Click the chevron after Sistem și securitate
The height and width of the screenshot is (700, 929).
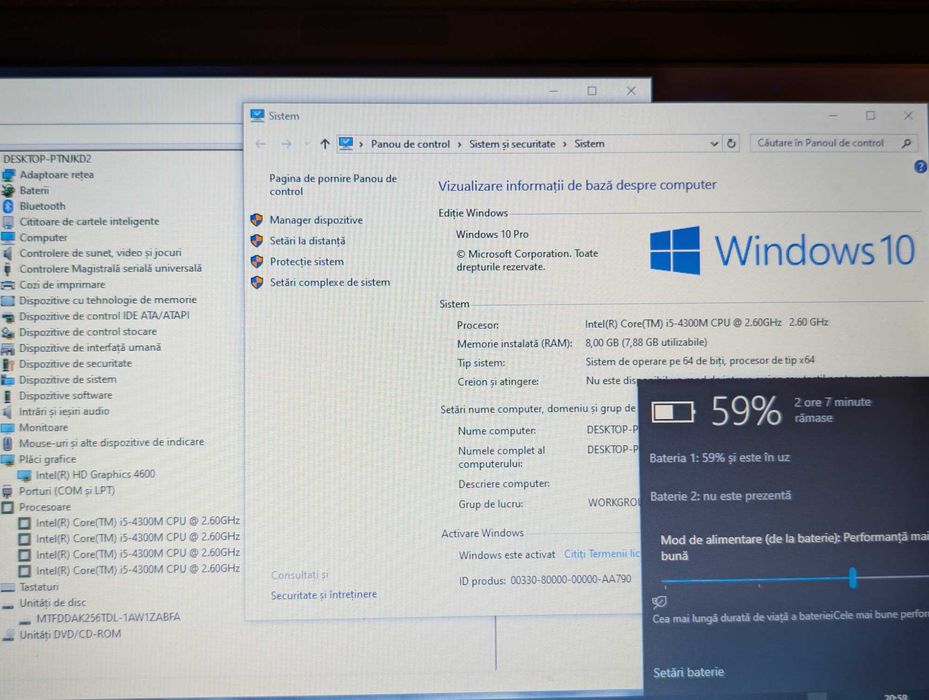click(564, 144)
